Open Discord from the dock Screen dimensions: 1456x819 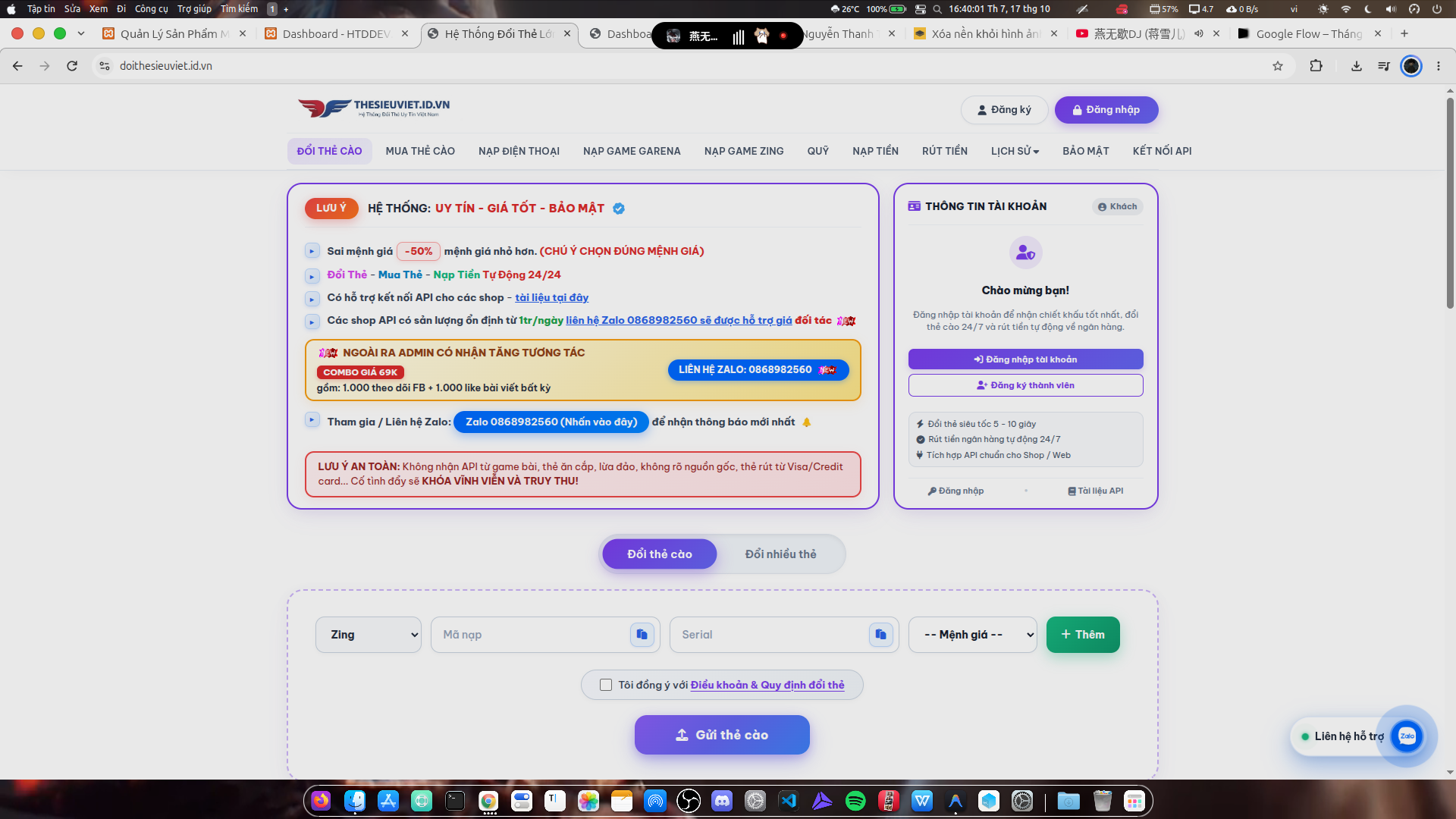click(722, 801)
